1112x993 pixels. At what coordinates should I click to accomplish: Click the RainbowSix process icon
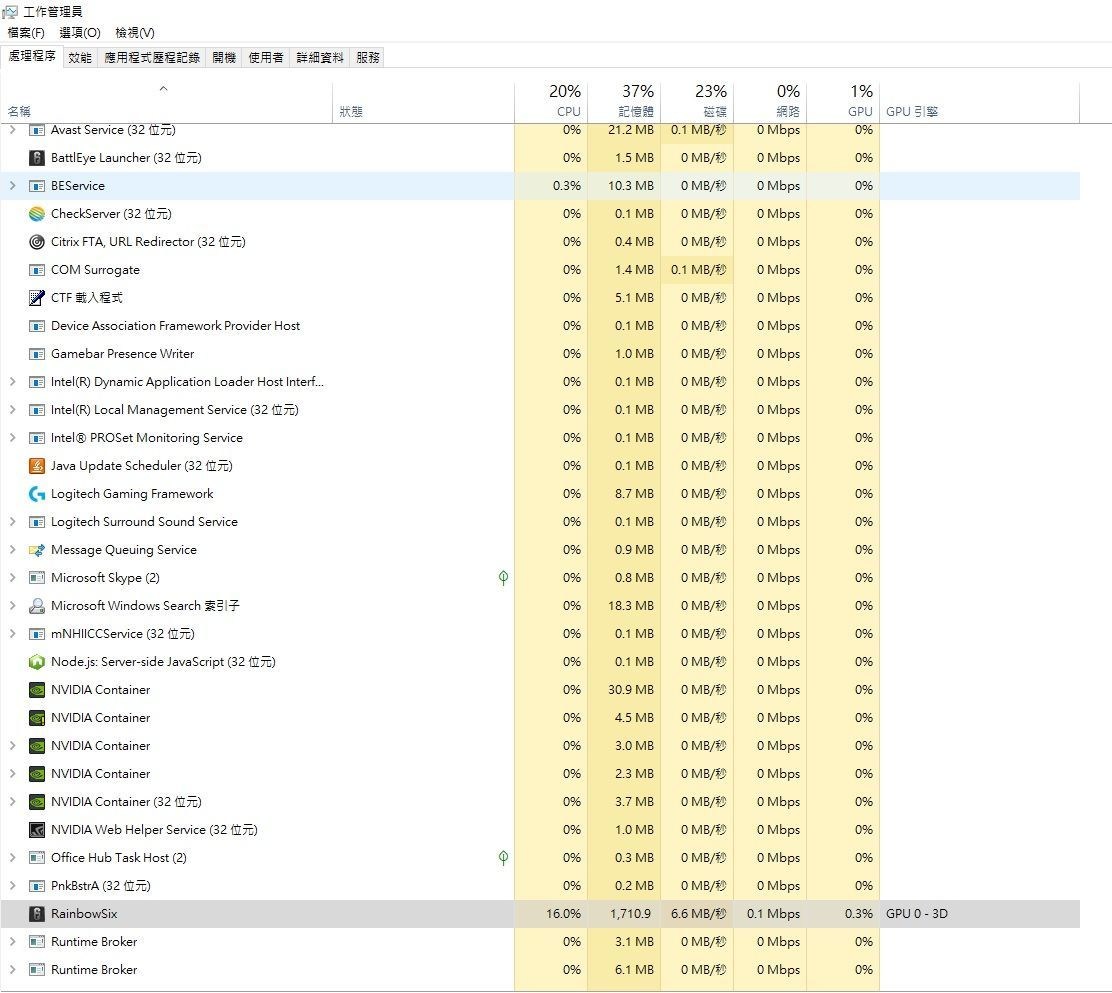click(37, 914)
